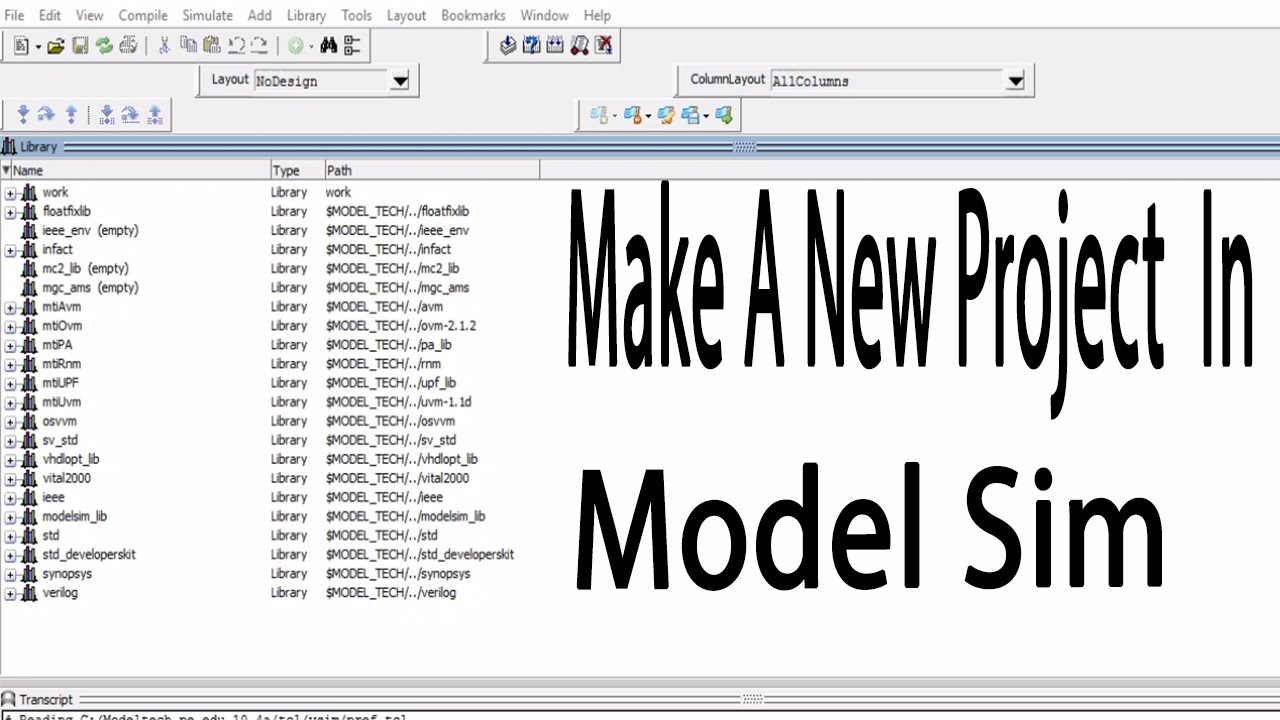Viewport: 1280px width, 720px height.
Task: Click the save-format icon in lower toolbar
Action: [x=690, y=116]
